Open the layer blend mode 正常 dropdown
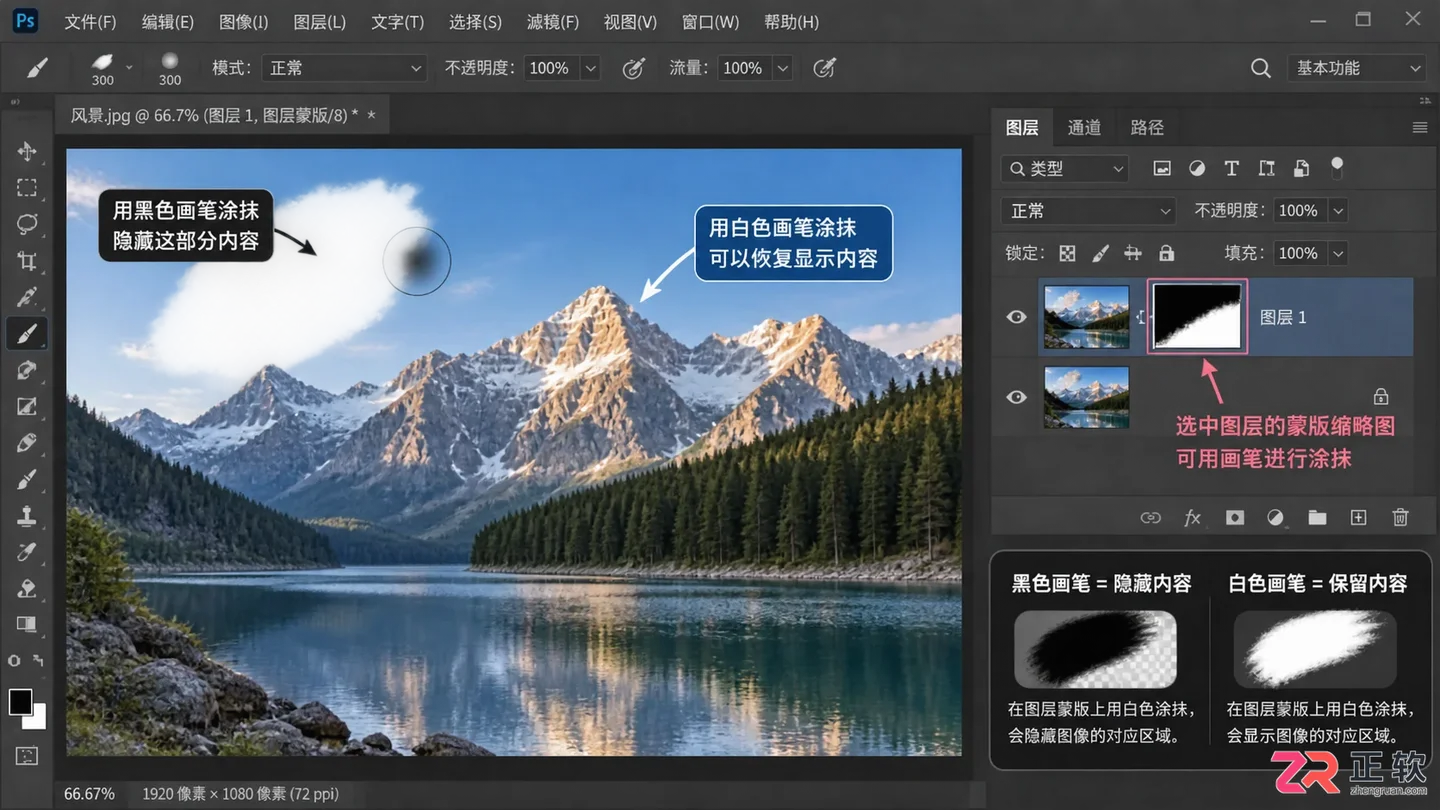 1089,211
